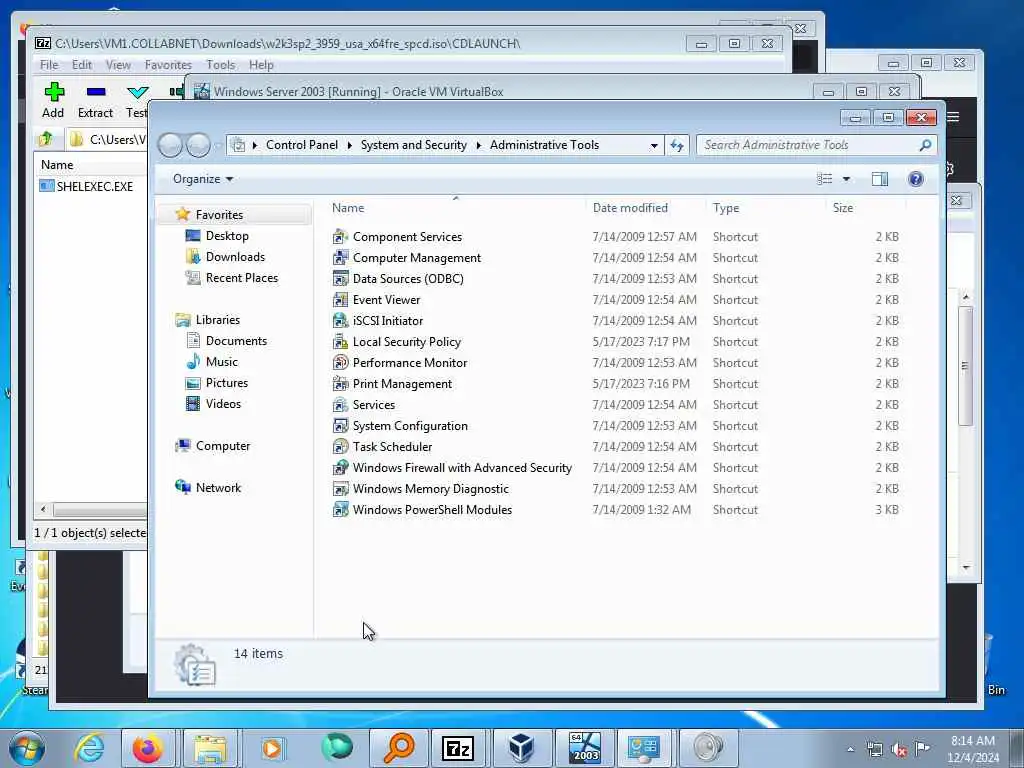
Task: Open the Edit menu in 7-Zip
Action: tap(82, 65)
